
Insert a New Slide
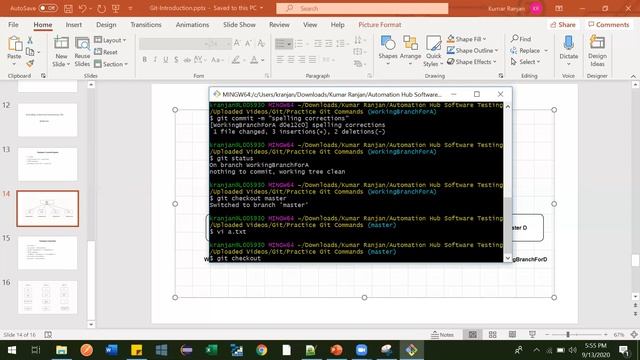pos(61,52)
